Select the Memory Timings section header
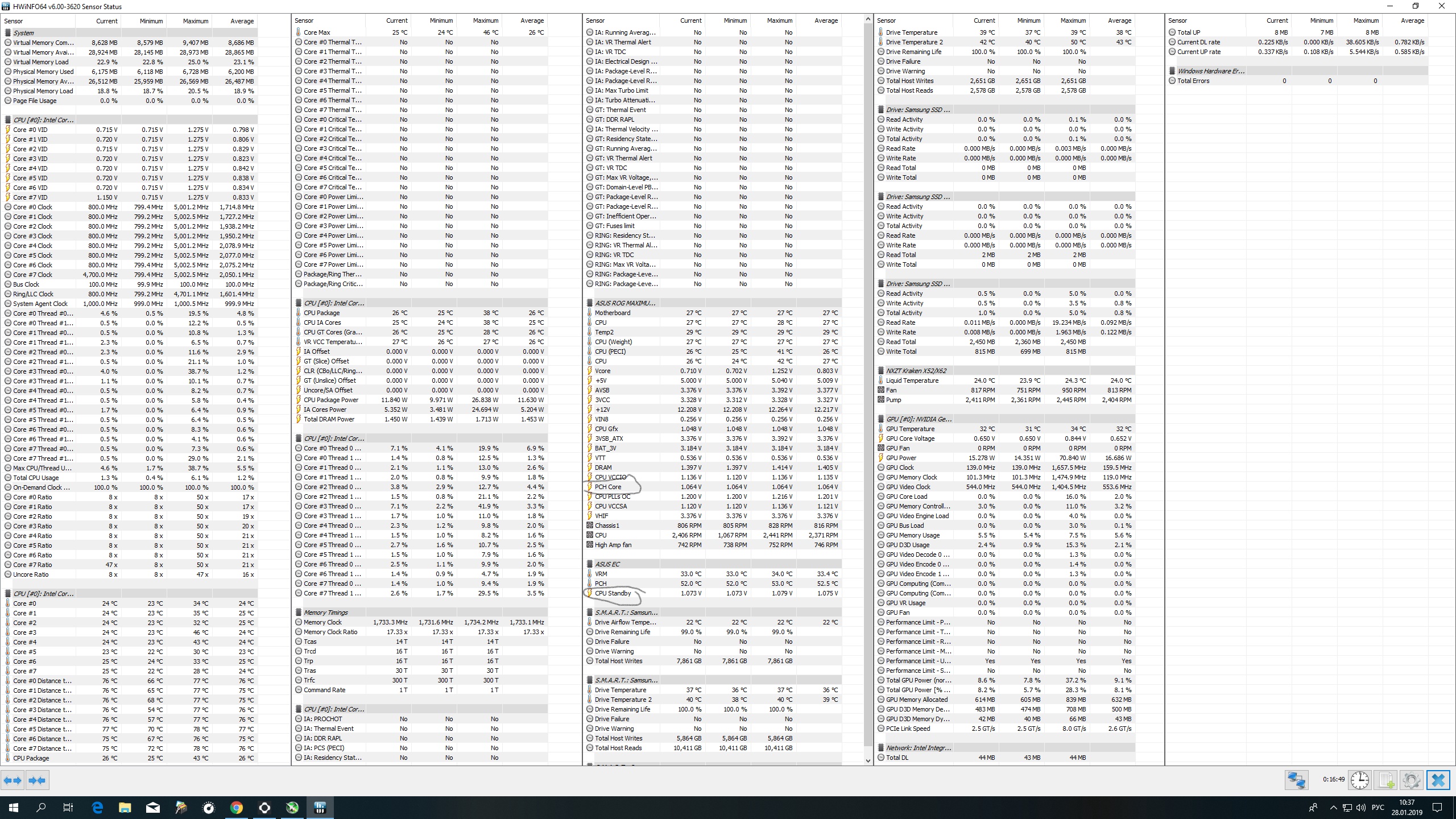Image resolution: width=1456 pixels, height=819 pixels. (325, 613)
